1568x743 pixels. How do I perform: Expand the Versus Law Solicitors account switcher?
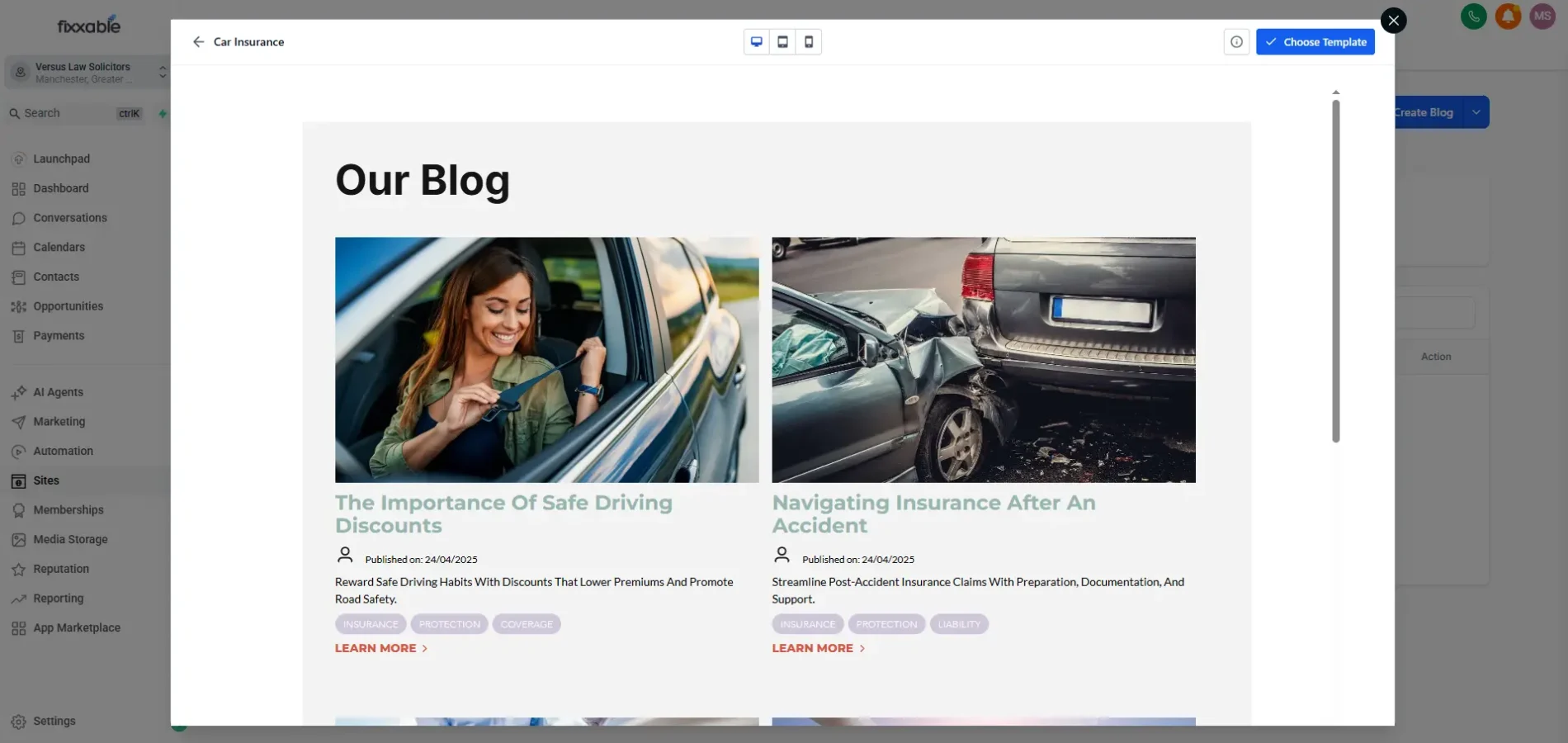161,72
